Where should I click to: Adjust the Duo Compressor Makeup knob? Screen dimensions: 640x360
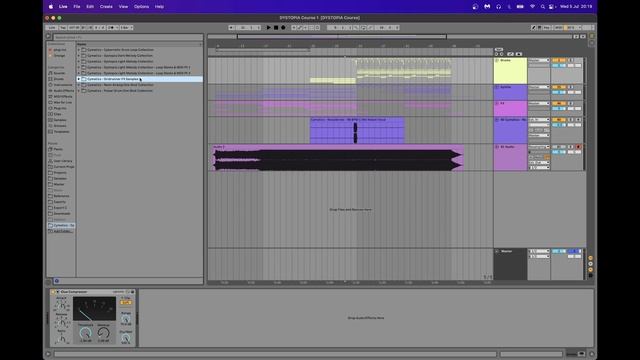104,333
